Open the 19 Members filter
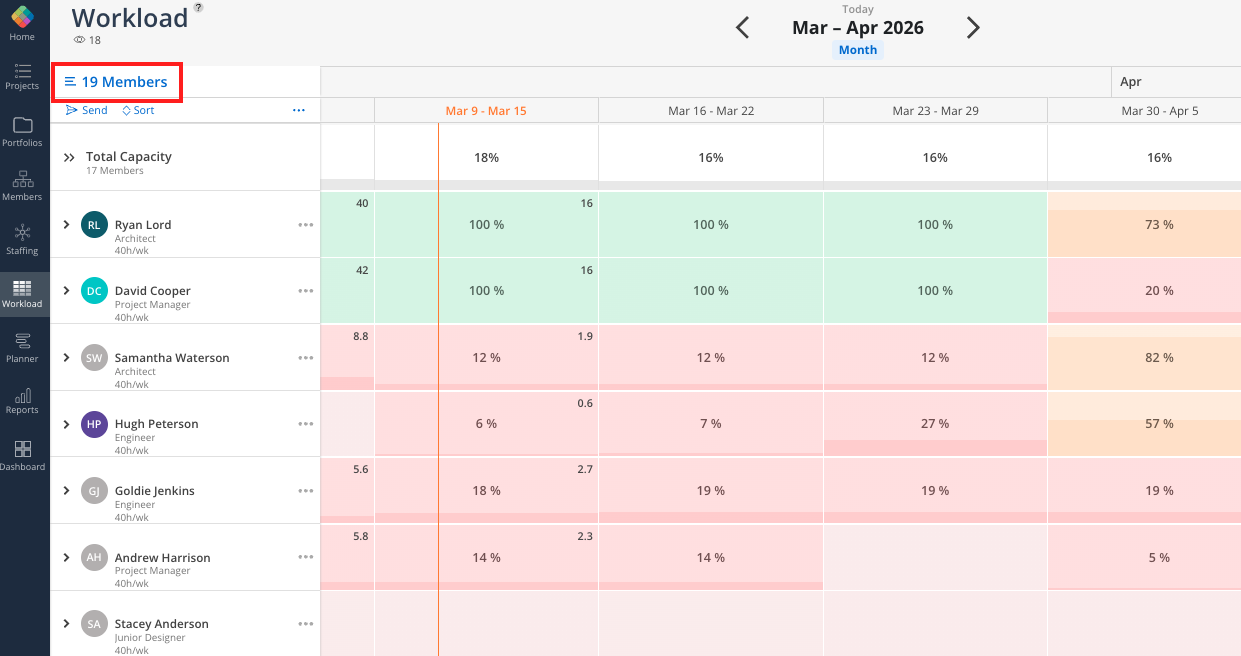The width and height of the screenshot is (1241, 656). 116,82
